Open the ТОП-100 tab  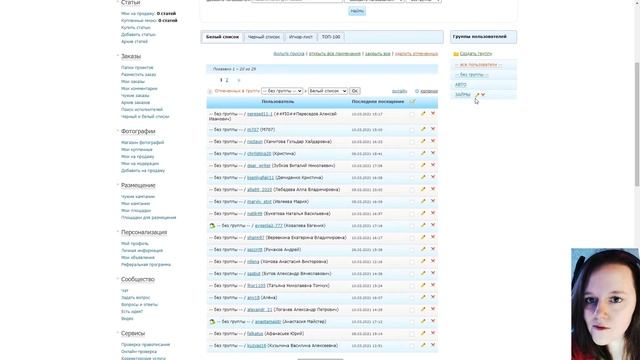coord(331,37)
